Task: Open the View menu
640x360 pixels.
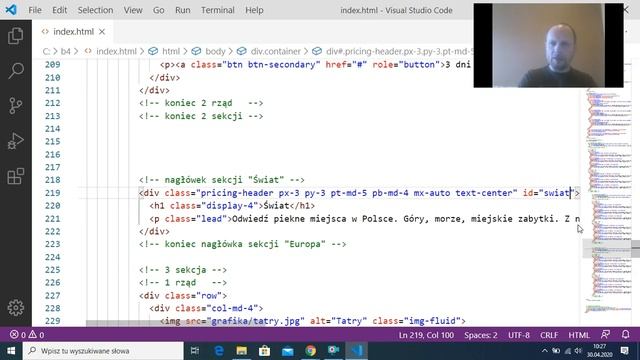Action: 133,10
